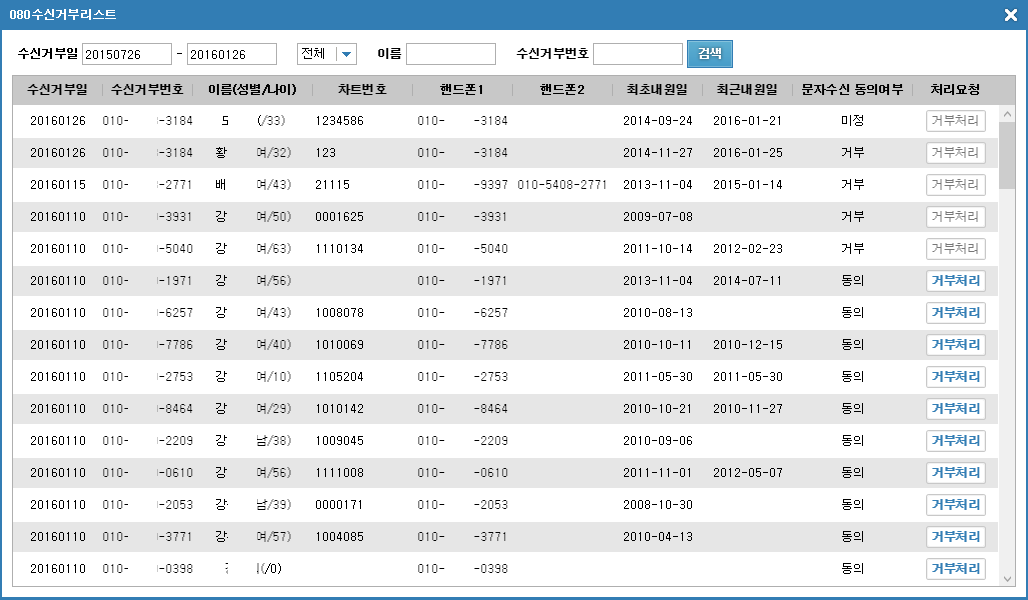Focus the 수신거부번호 search input field
The height and width of the screenshot is (600, 1028).
638,54
